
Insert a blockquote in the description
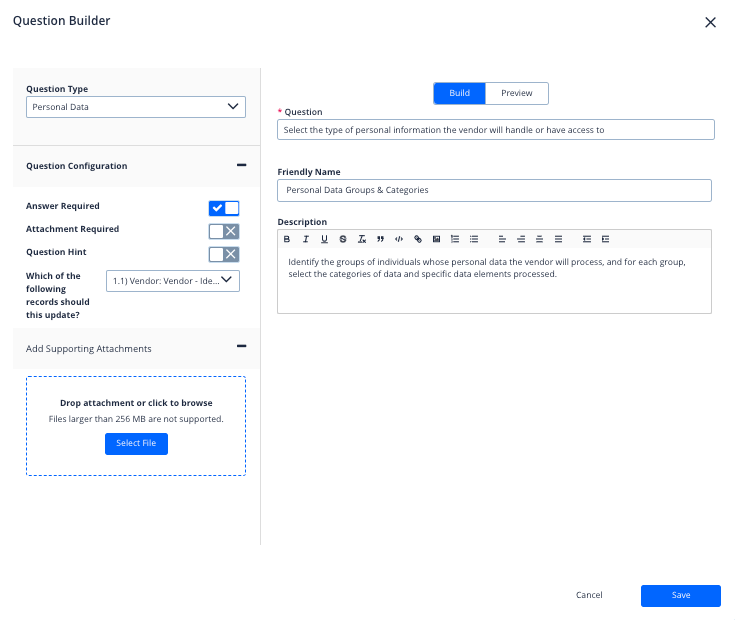tap(380, 239)
